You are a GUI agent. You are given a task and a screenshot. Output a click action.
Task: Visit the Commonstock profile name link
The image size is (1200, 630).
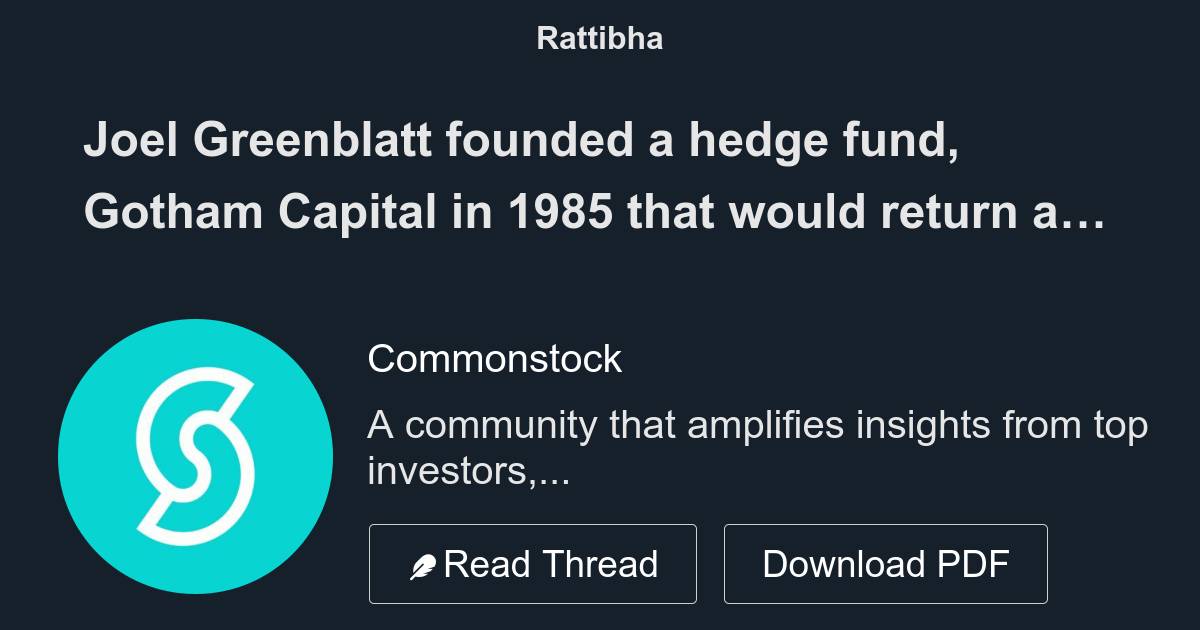coord(495,358)
